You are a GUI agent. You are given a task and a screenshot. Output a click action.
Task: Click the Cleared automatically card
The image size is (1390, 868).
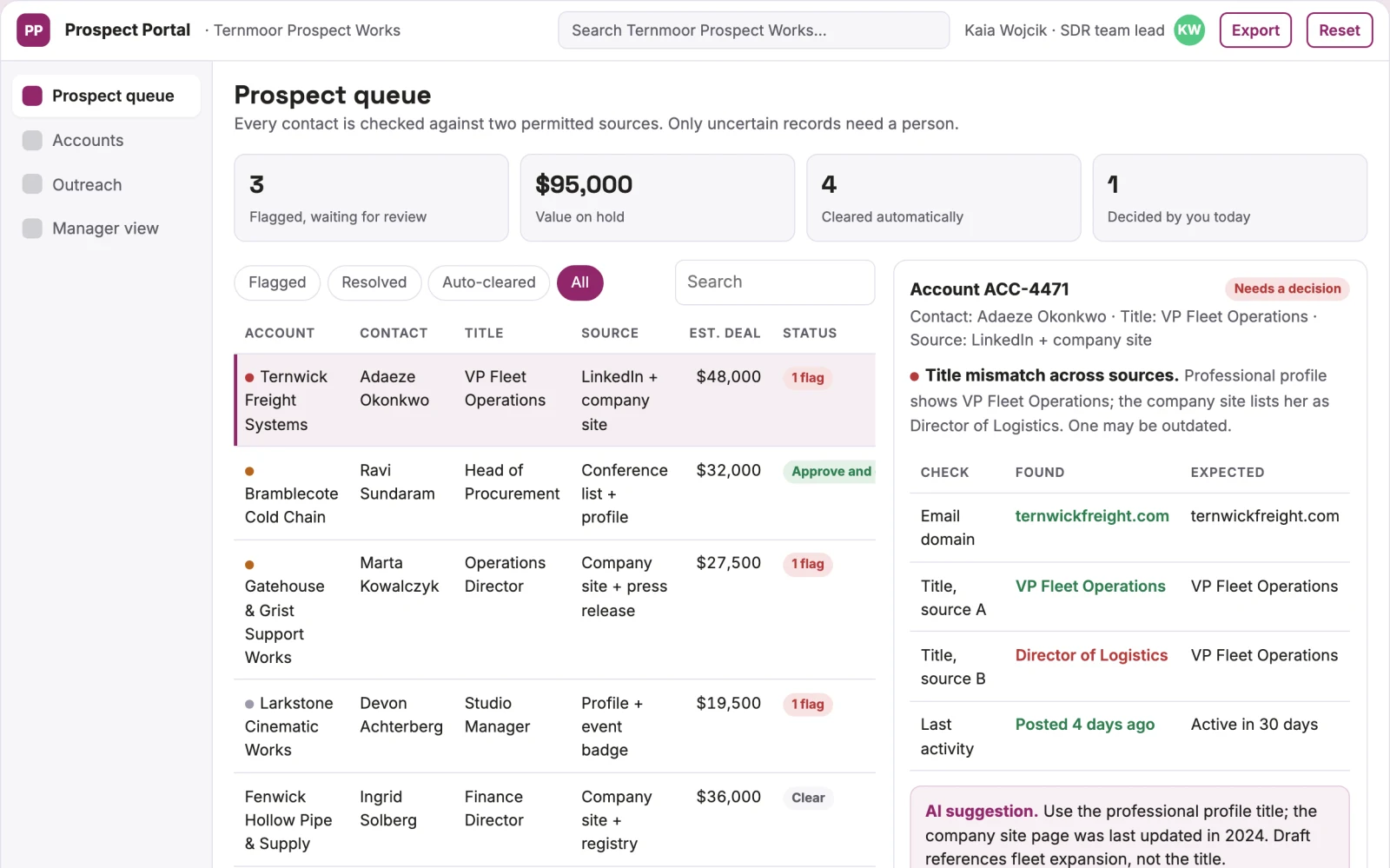tap(943, 198)
